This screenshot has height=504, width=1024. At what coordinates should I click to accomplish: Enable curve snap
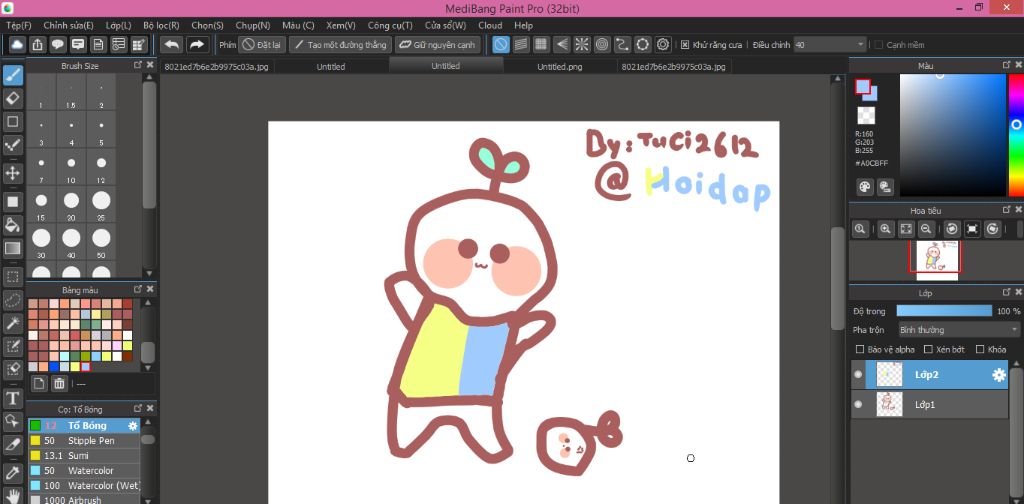coord(622,44)
